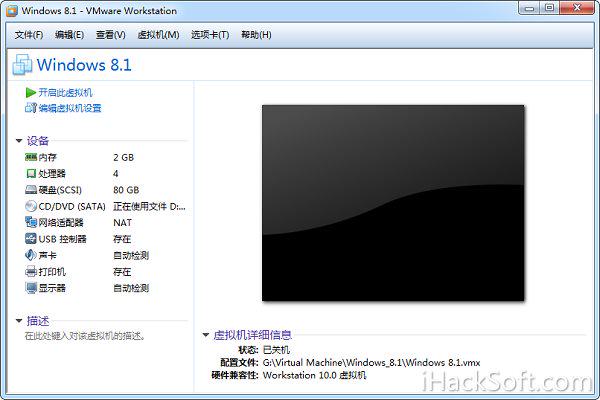This screenshot has width=600, height=400.
Task: Open the 编辑(E) menu
Action: pyautogui.click(x=69, y=35)
